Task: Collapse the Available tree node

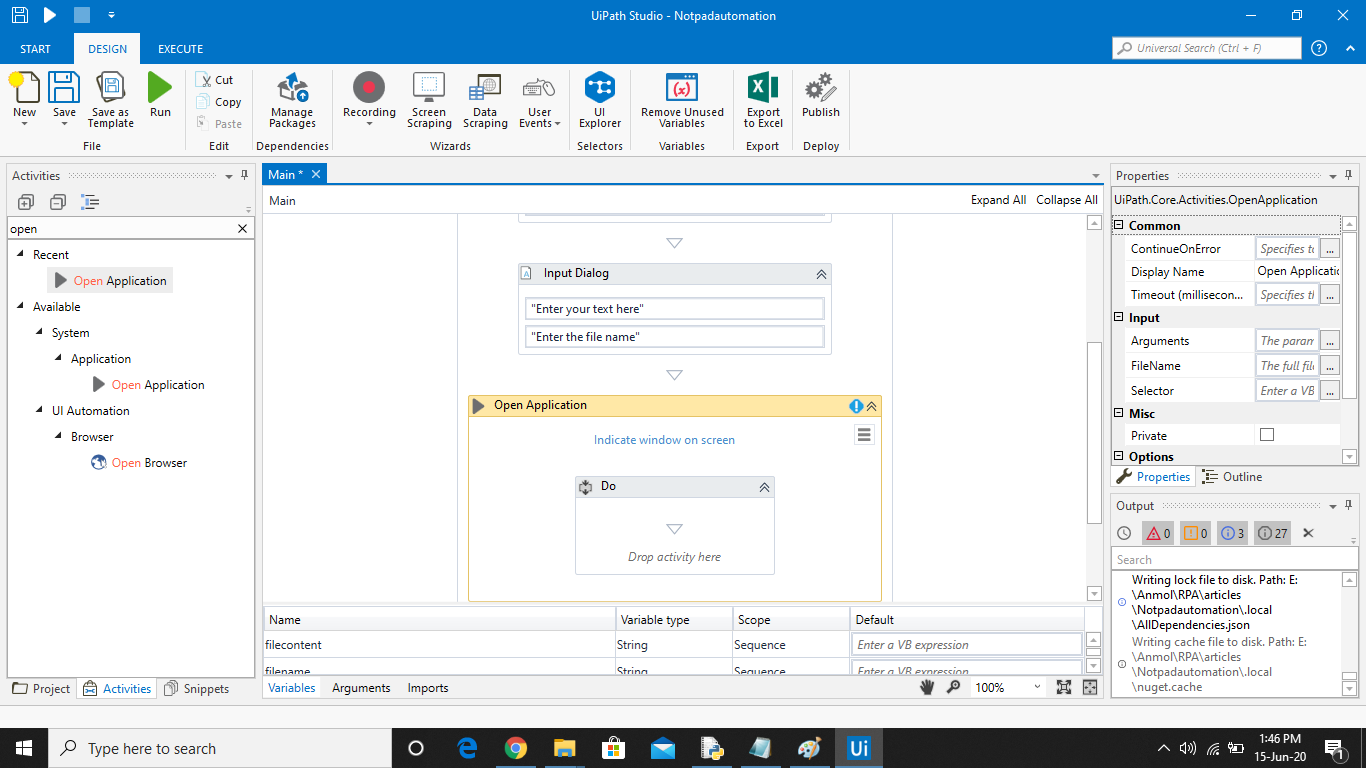Action: point(20,306)
